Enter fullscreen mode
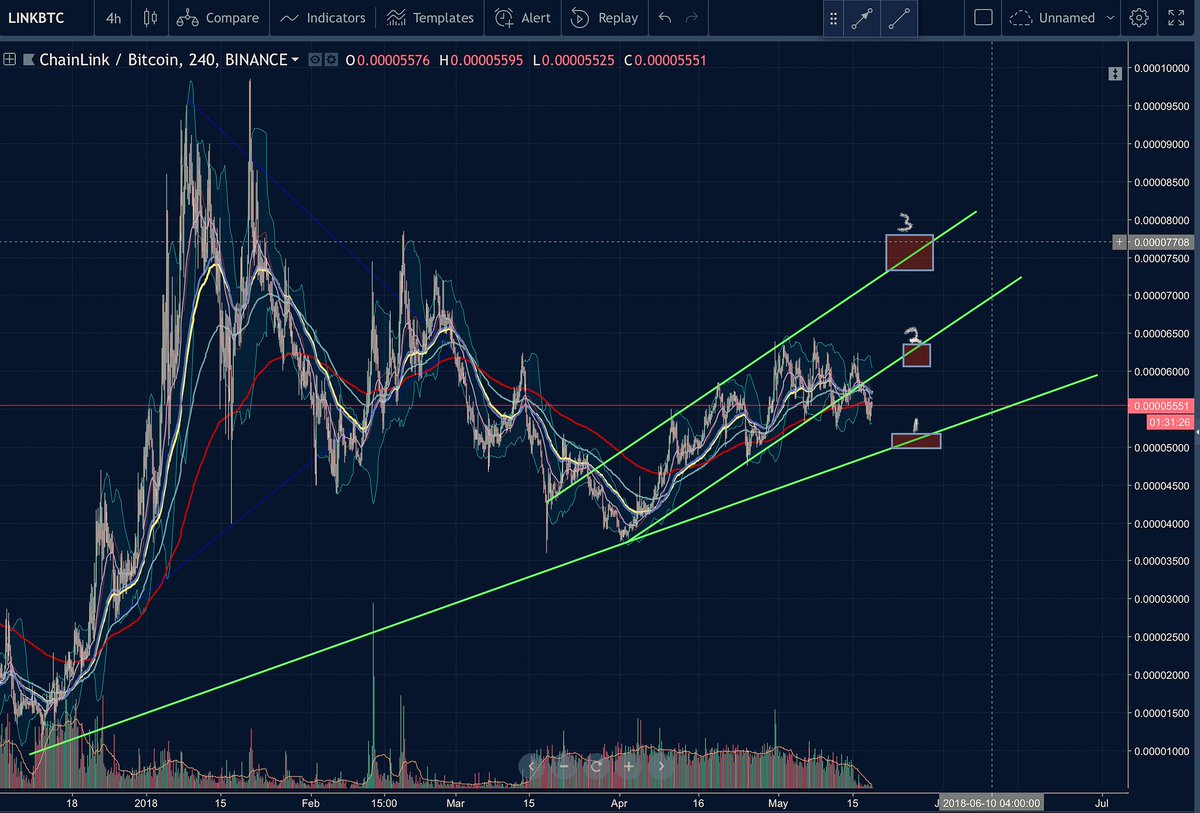 1176,18
